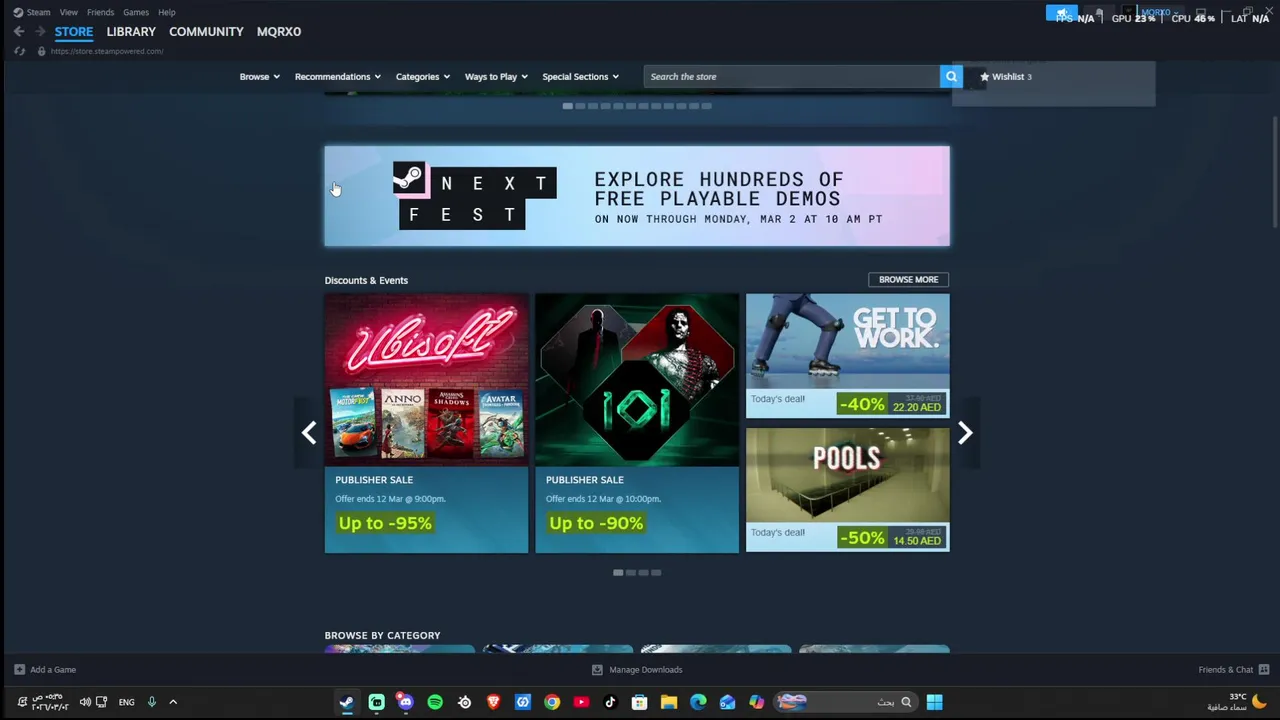
Task: Click the -50% 14.50 AED price tag
Action: tap(891, 538)
